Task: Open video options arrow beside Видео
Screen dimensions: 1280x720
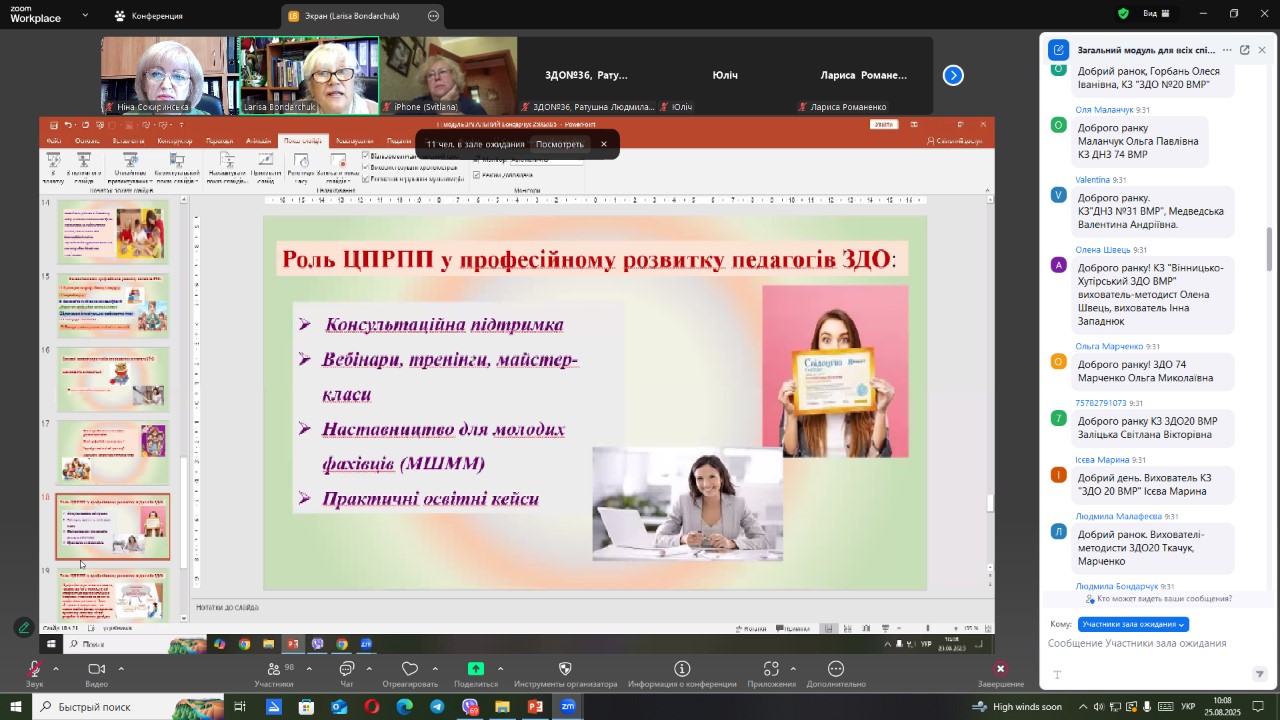Action: [x=121, y=668]
